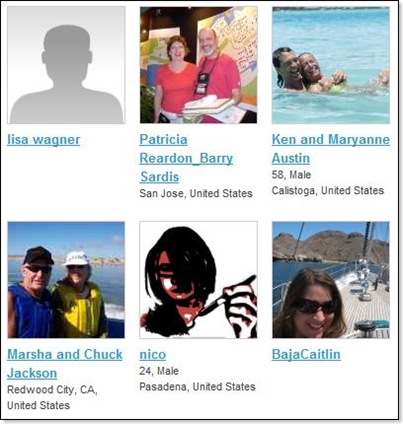Select the San Jose, United States text
This screenshot has height=424, width=403.
tap(196, 193)
